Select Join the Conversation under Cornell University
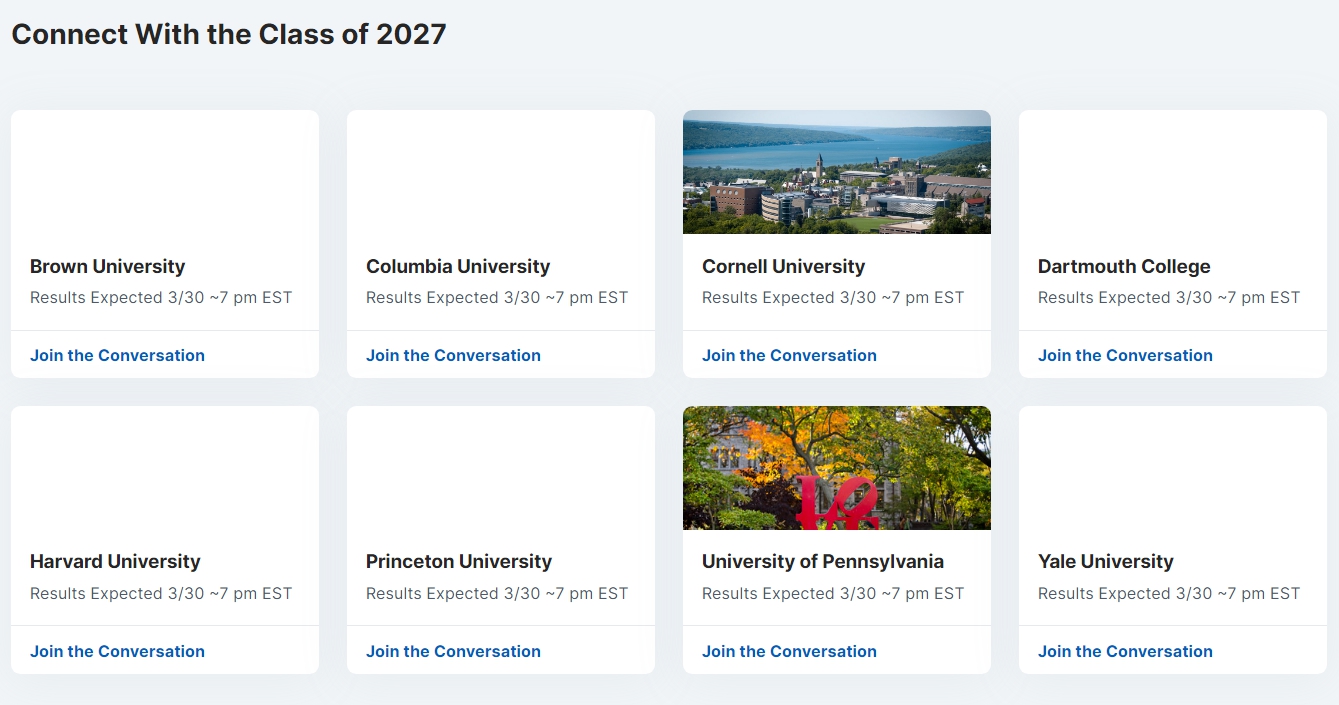 789,355
